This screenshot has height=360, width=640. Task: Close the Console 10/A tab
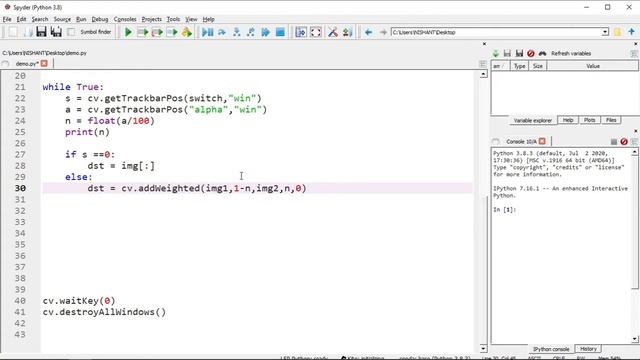[x=542, y=141]
